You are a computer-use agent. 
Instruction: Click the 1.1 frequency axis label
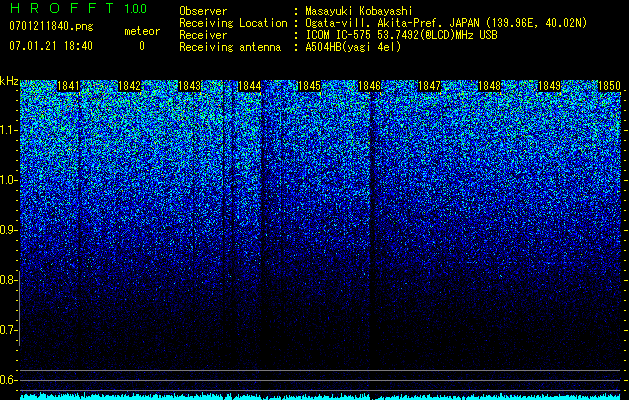(x=9, y=130)
